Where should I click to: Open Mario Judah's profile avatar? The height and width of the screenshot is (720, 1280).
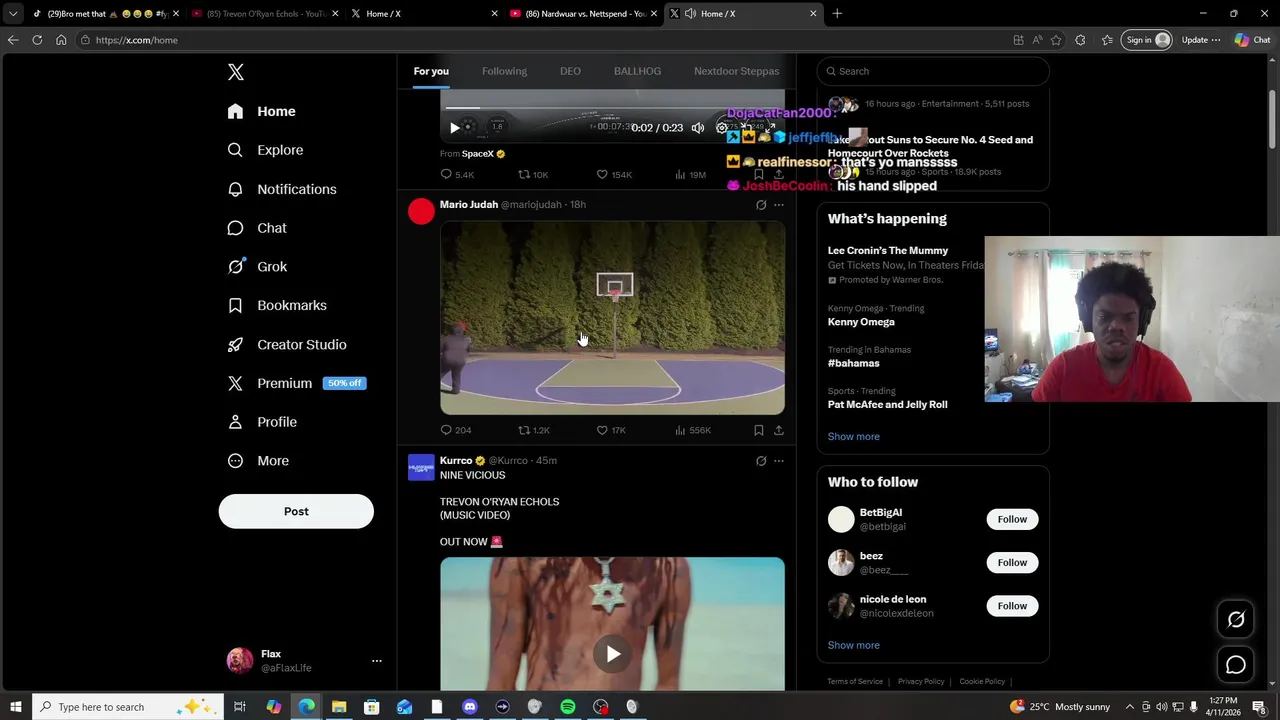click(421, 211)
